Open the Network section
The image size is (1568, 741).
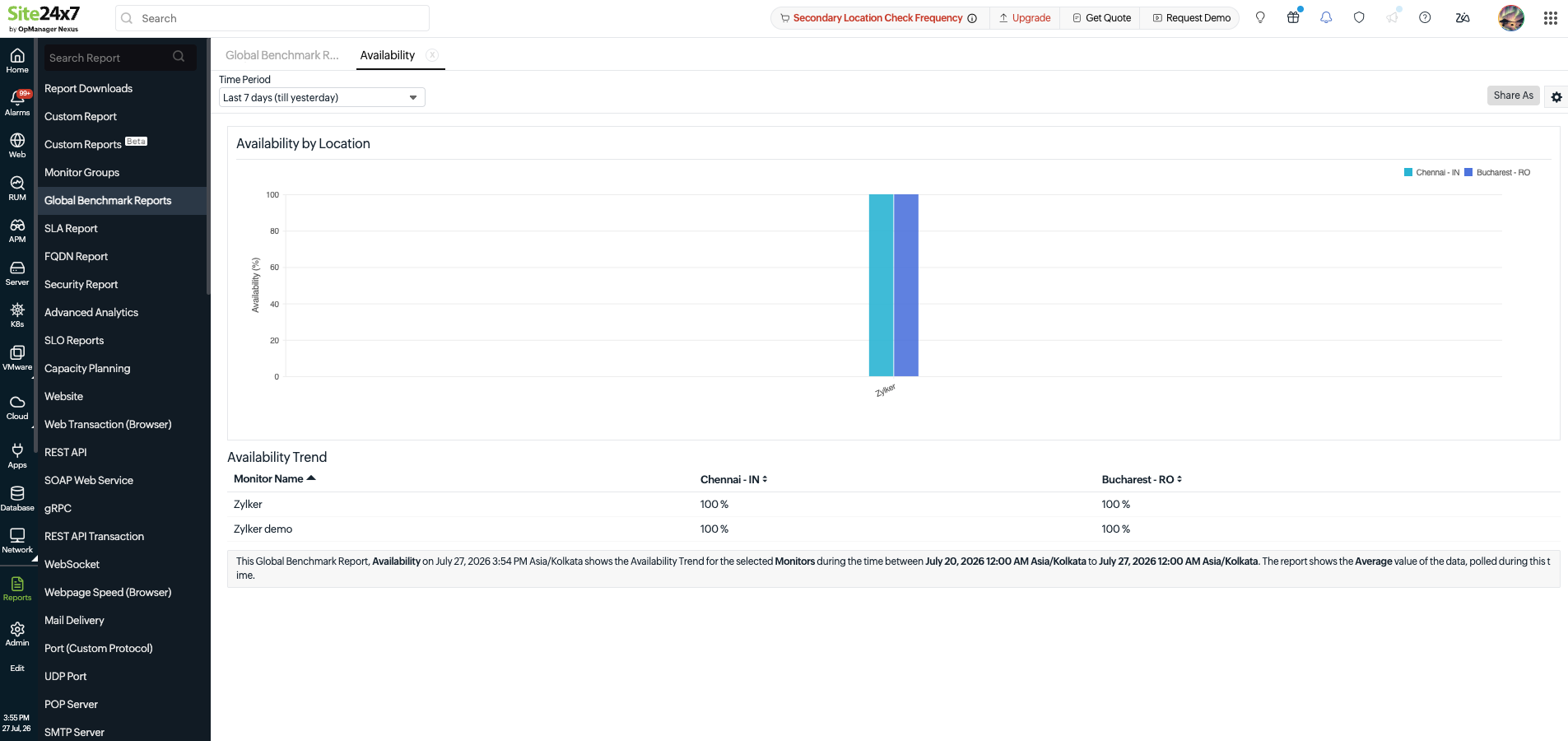[x=17, y=540]
